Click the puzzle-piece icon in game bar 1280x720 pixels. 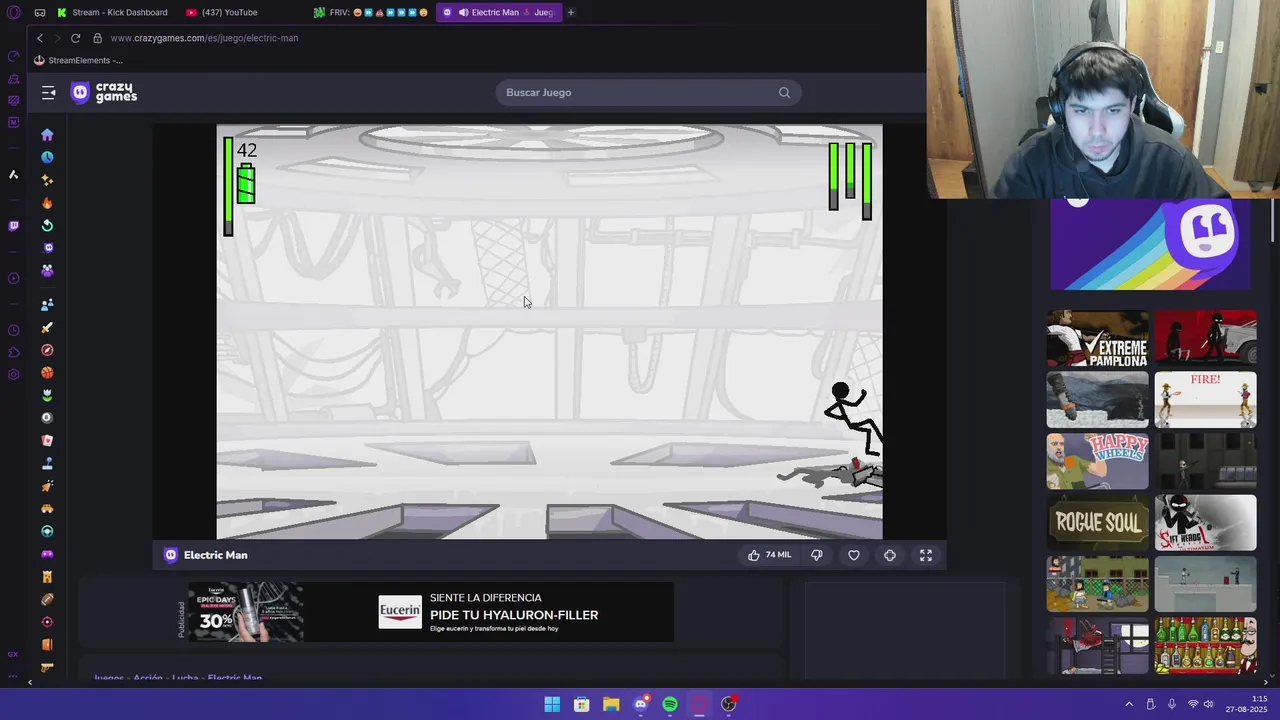point(889,555)
